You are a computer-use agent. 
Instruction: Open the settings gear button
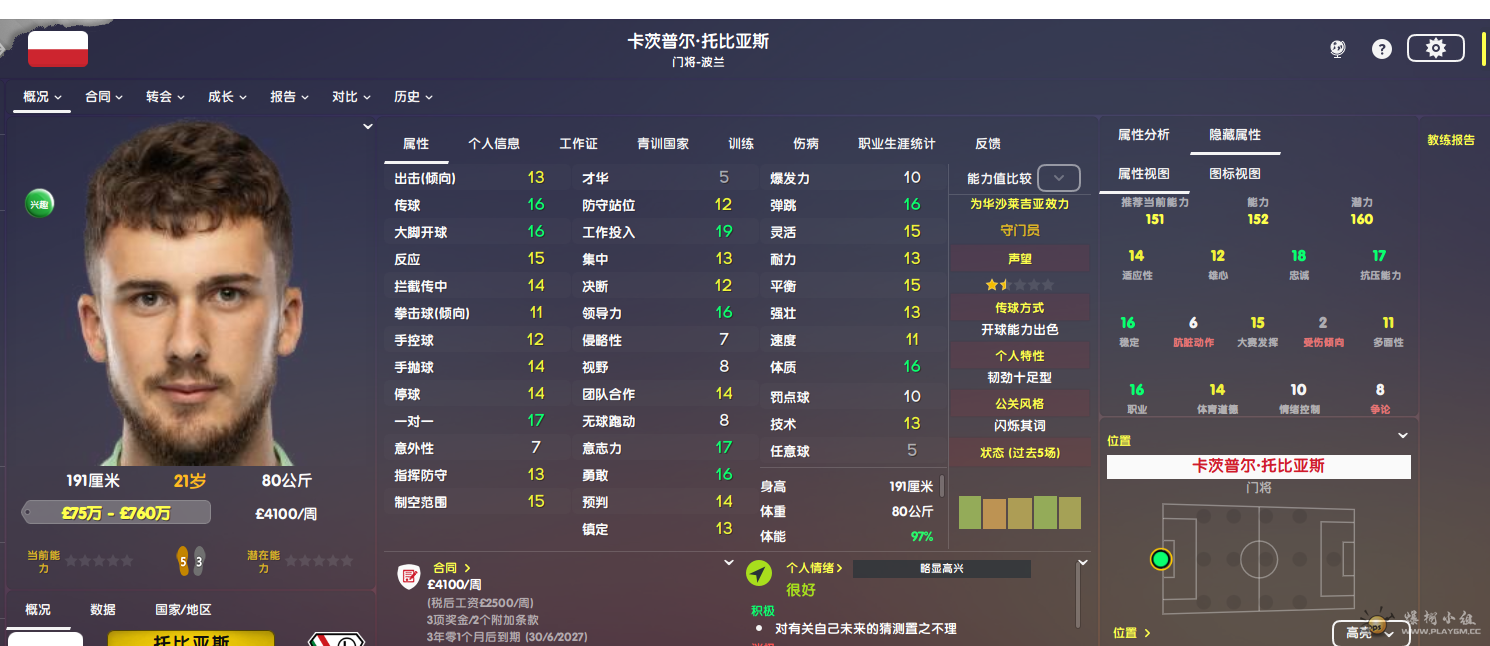point(1435,48)
